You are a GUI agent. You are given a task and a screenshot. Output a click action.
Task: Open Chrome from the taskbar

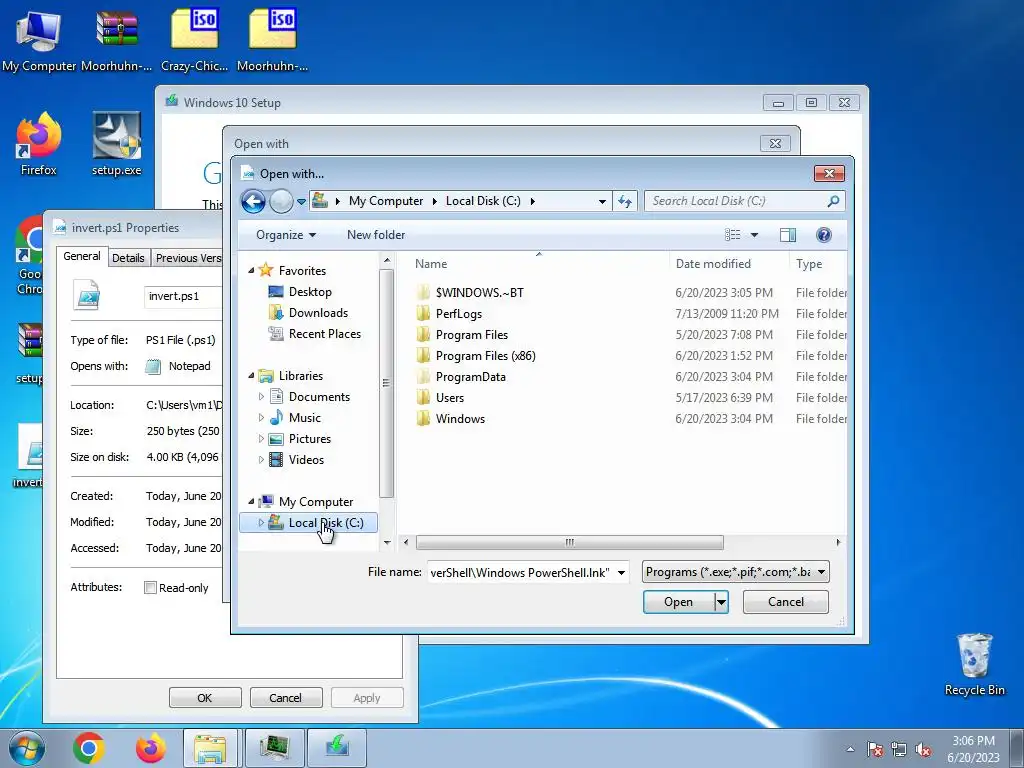[89, 748]
